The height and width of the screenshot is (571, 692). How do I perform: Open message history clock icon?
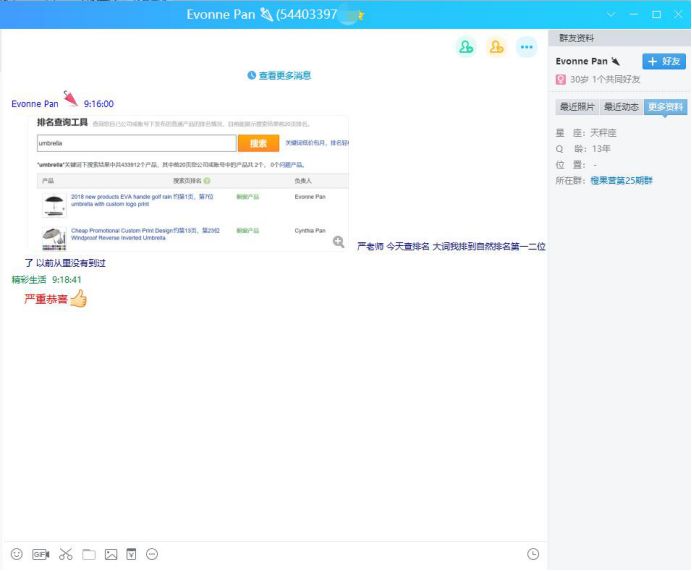[x=533, y=554]
